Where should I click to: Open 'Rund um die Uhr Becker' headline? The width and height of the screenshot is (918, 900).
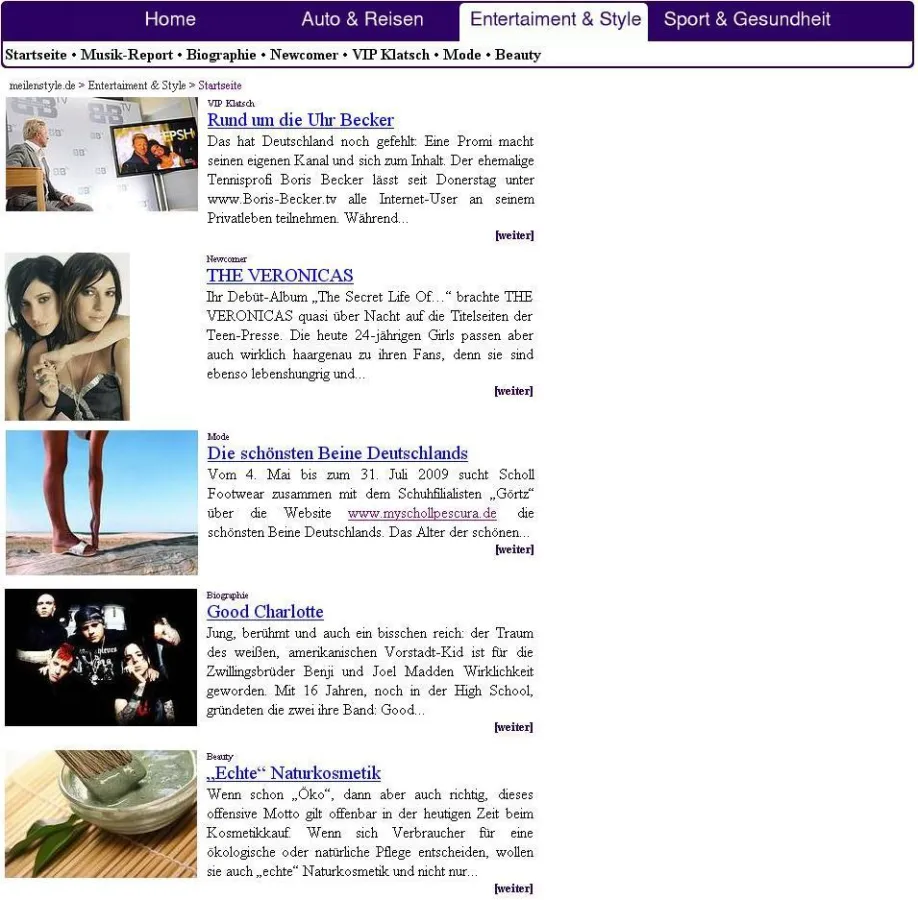300,120
